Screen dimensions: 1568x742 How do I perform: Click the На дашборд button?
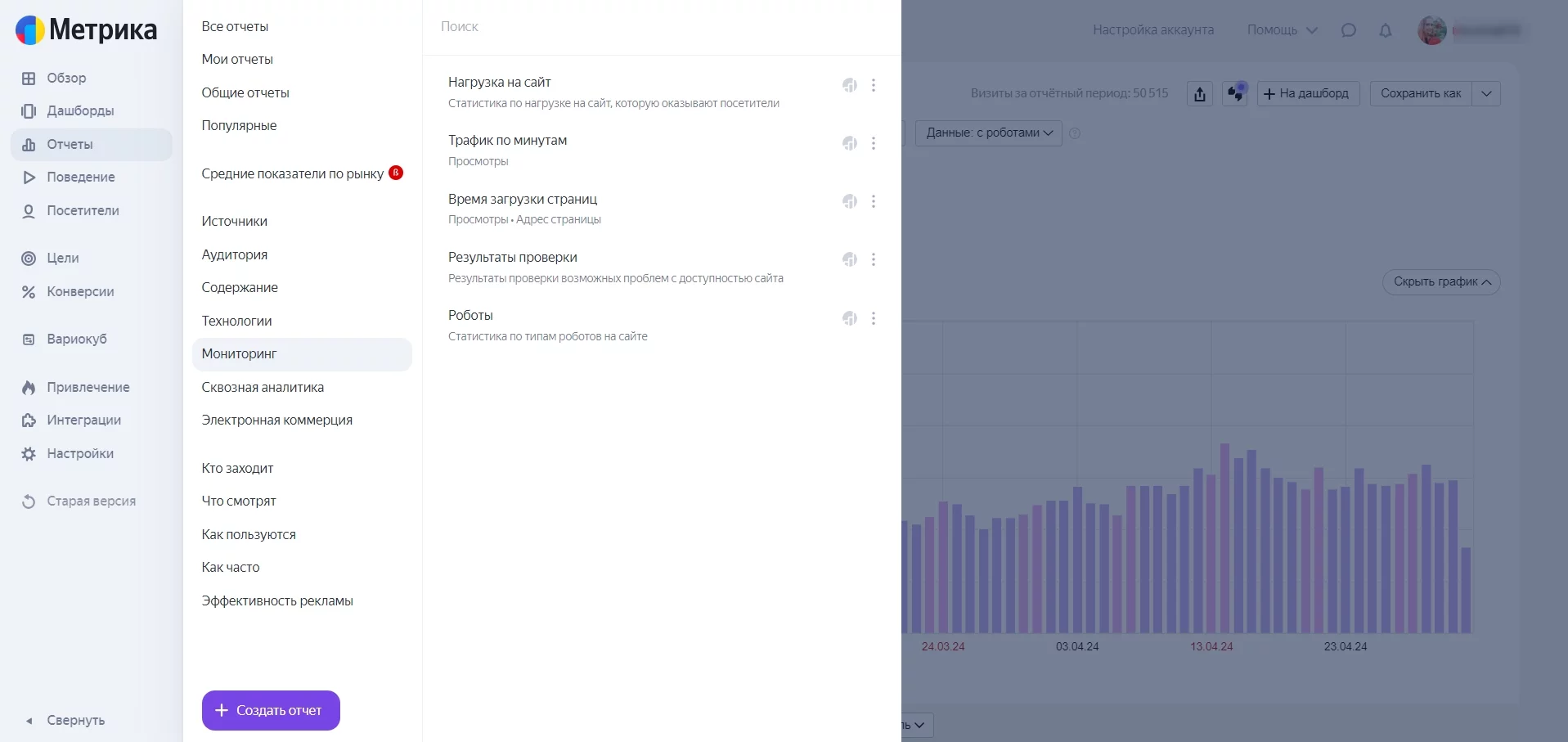[1307, 93]
